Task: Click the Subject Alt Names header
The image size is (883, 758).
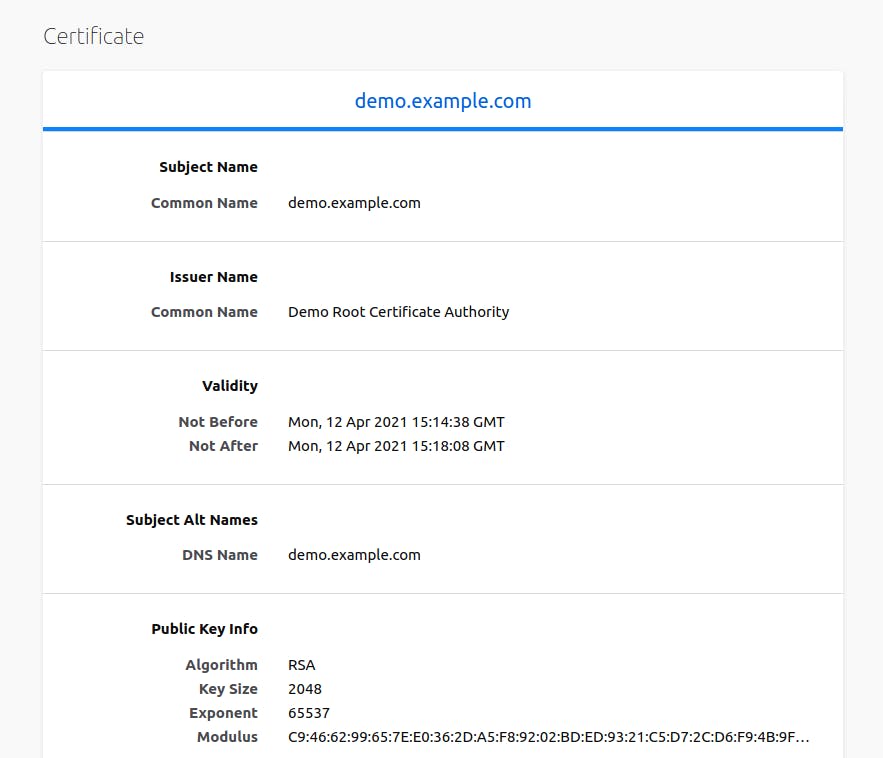Action: pyautogui.click(x=191, y=520)
